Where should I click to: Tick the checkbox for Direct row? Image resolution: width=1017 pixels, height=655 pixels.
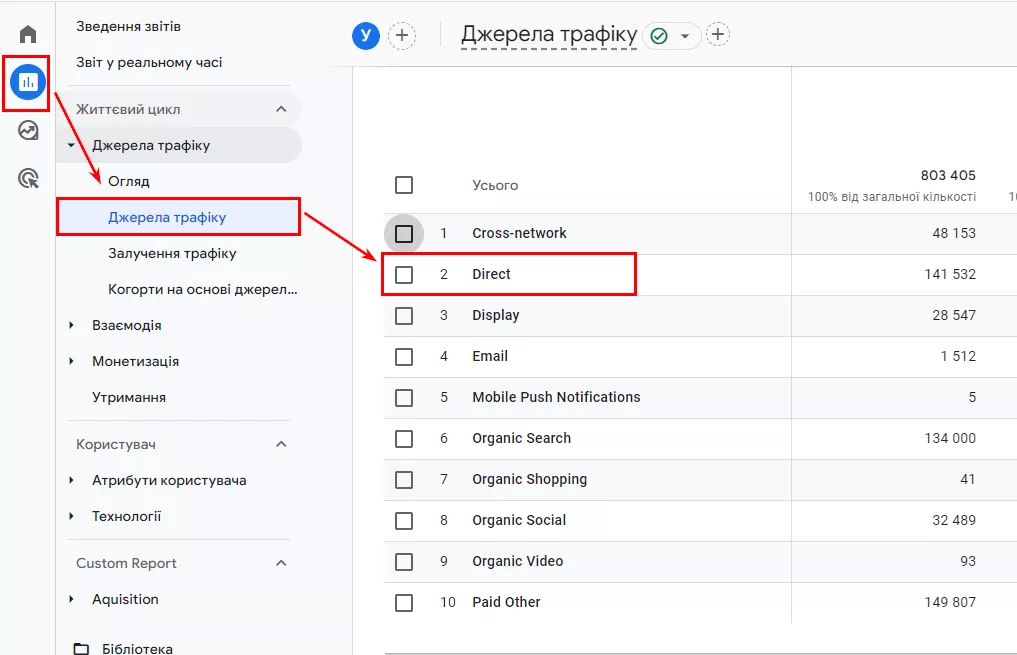click(404, 274)
